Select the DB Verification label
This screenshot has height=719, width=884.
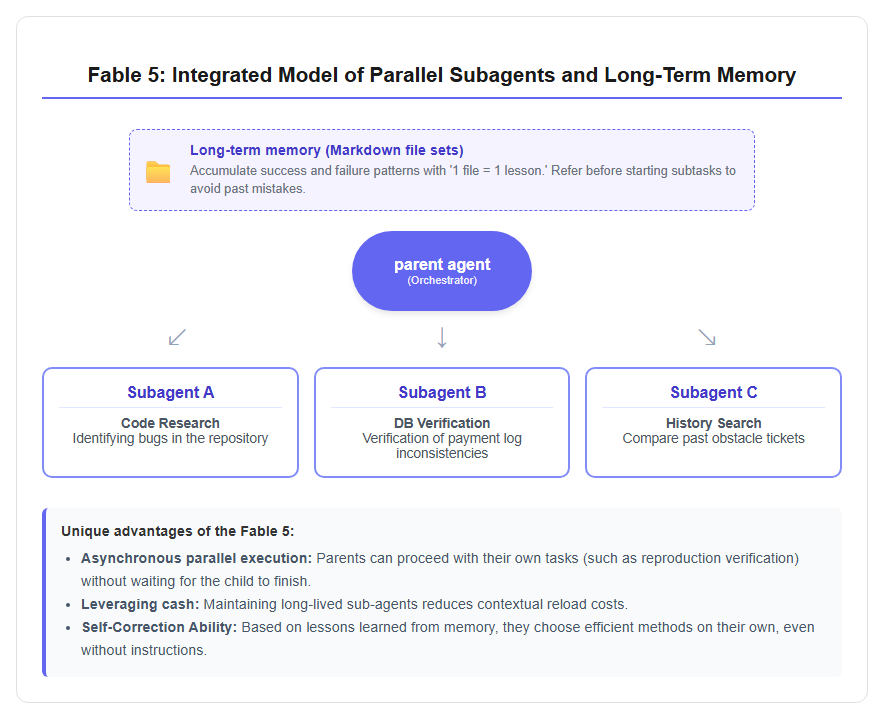pos(442,423)
